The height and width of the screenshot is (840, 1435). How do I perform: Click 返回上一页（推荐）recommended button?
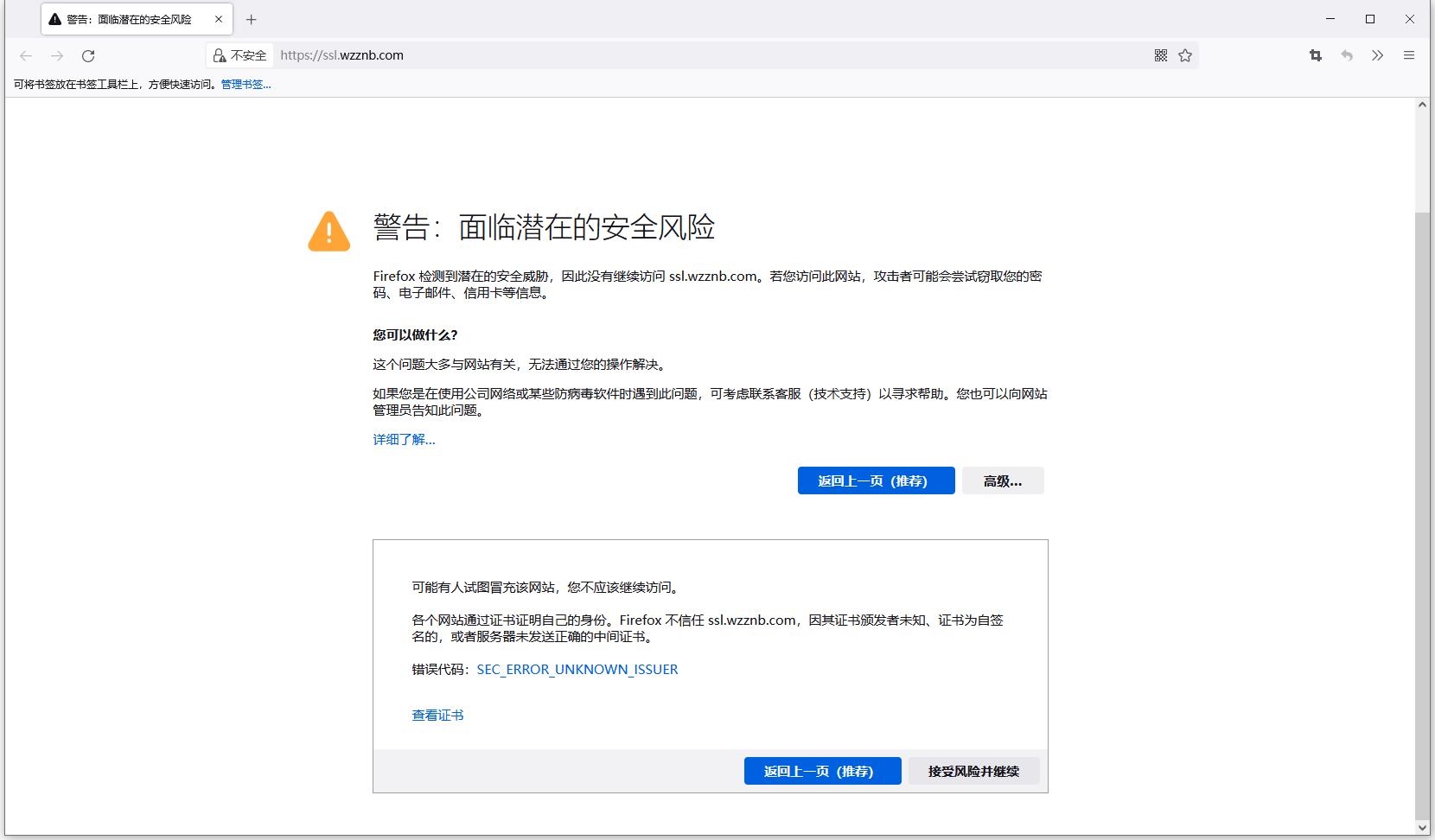(x=876, y=480)
